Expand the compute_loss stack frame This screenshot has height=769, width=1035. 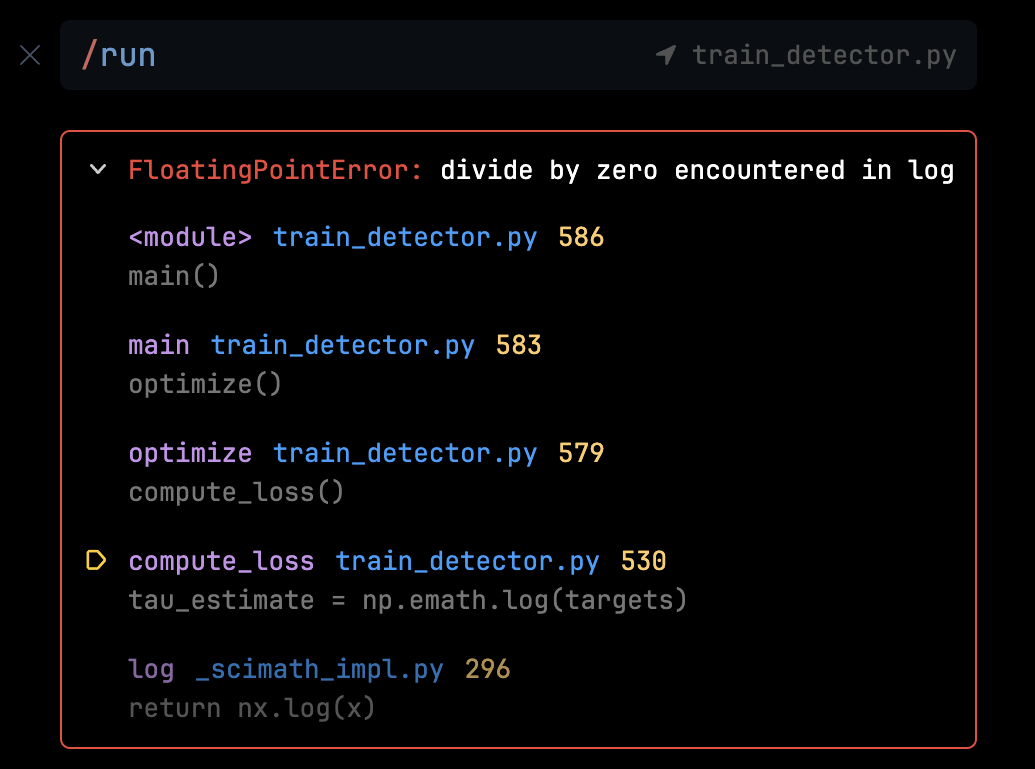click(221, 561)
